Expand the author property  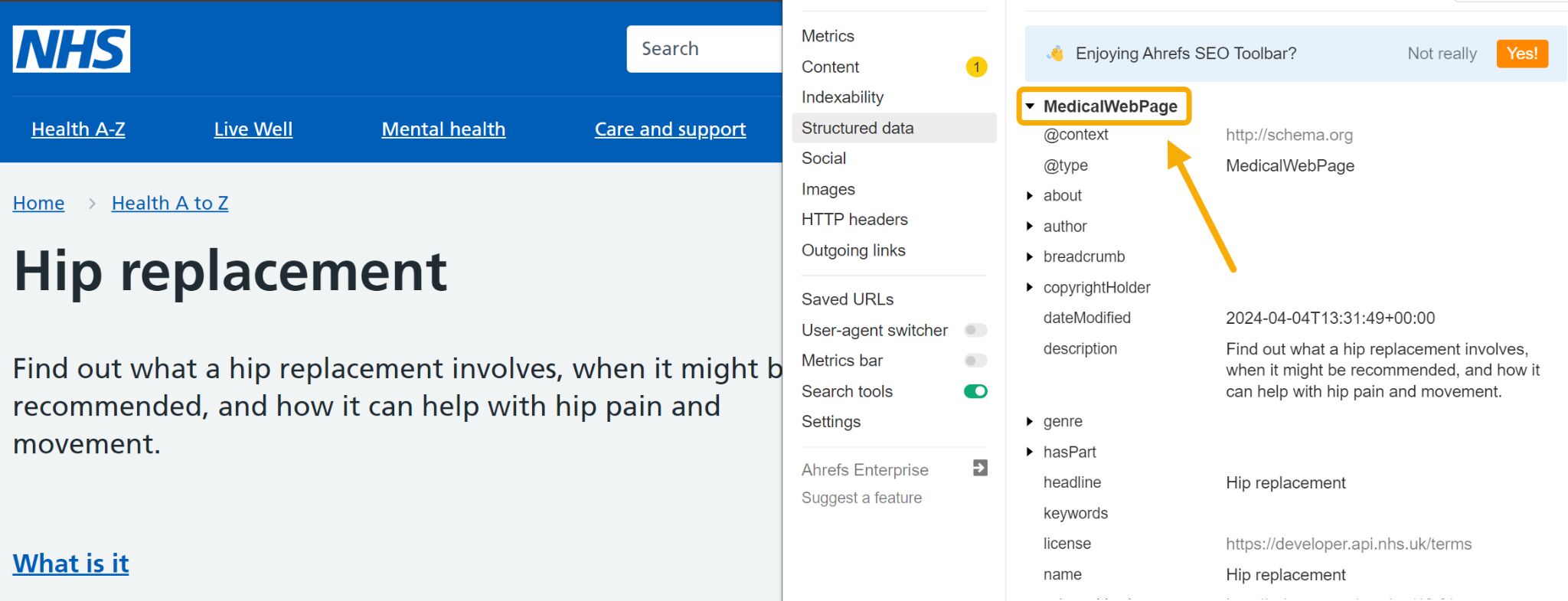[x=1030, y=227]
